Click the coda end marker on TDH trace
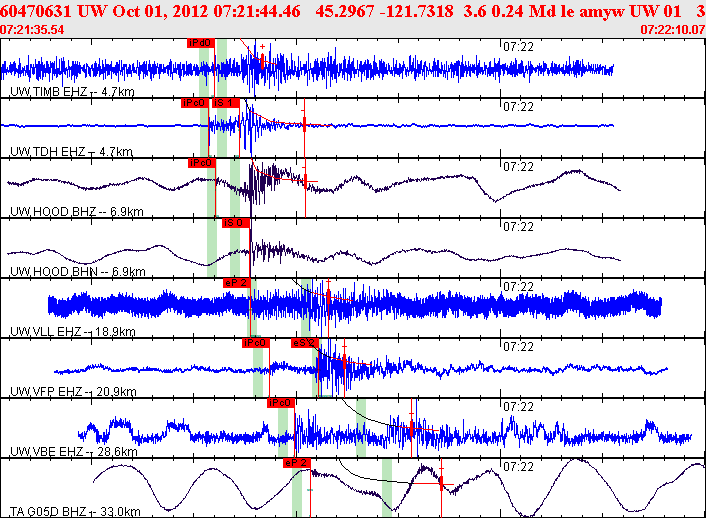Viewport: 706px width, 518px height. (305, 123)
